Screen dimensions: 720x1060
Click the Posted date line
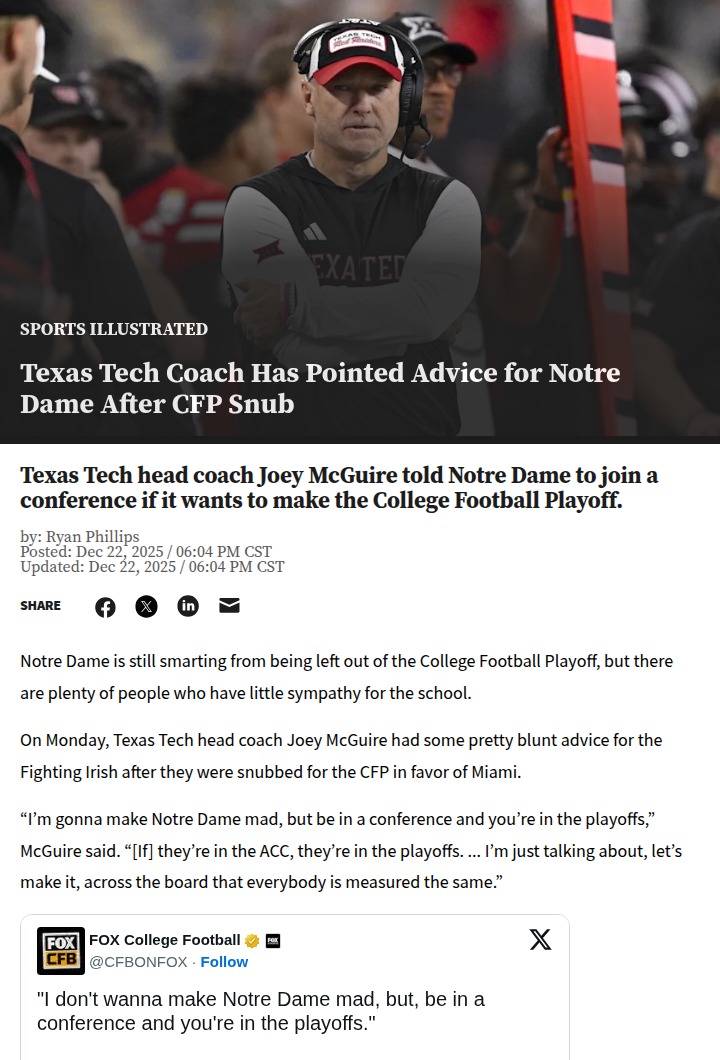coord(146,552)
